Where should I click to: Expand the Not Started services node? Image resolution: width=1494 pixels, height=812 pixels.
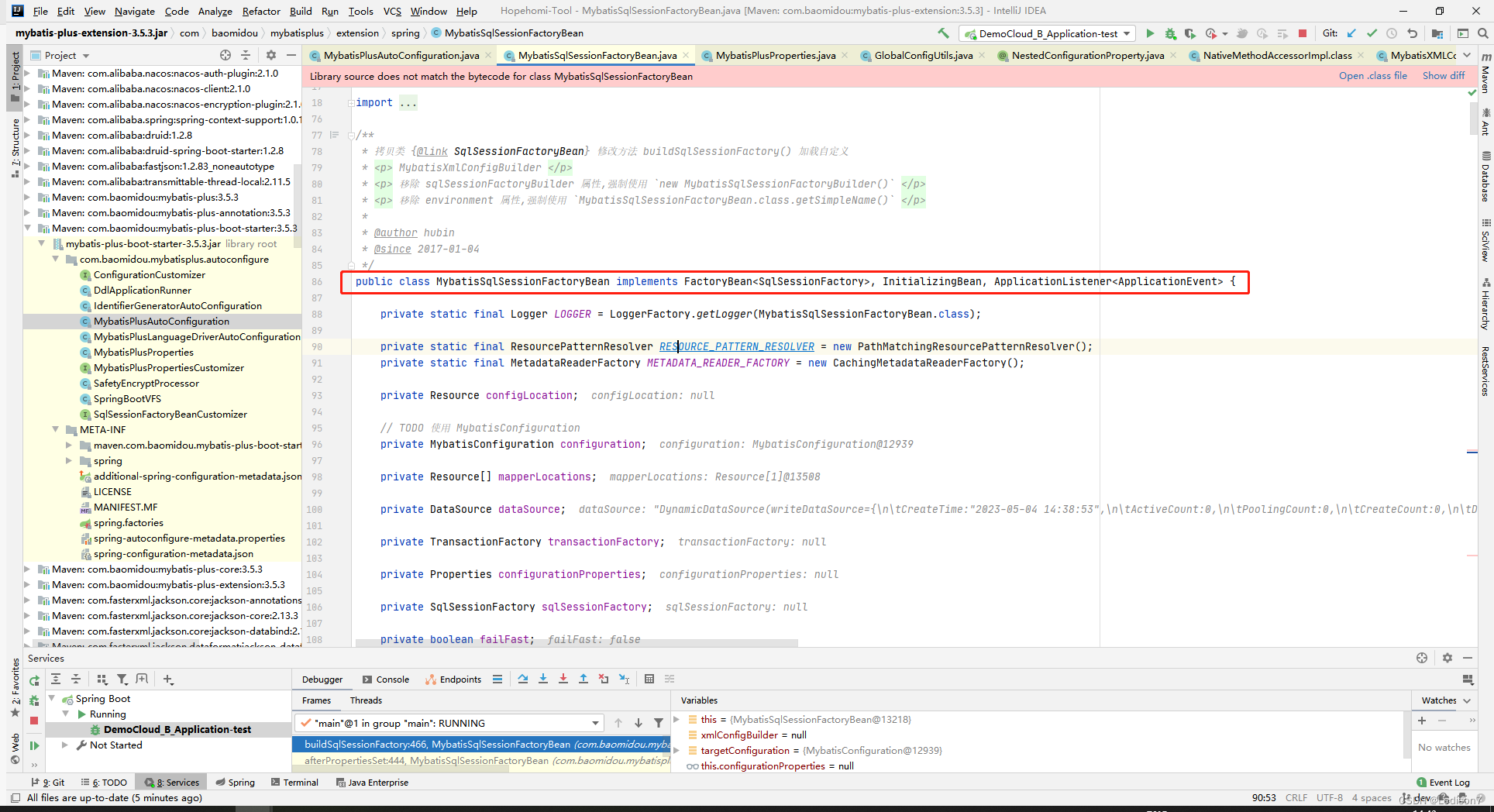click(x=65, y=745)
